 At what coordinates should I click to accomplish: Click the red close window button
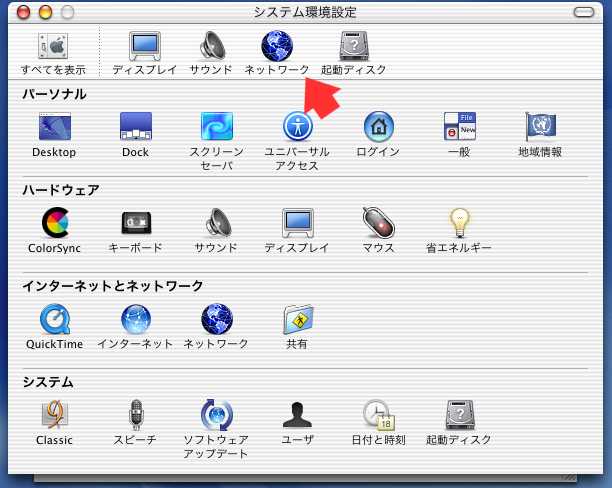[x=23, y=12]
